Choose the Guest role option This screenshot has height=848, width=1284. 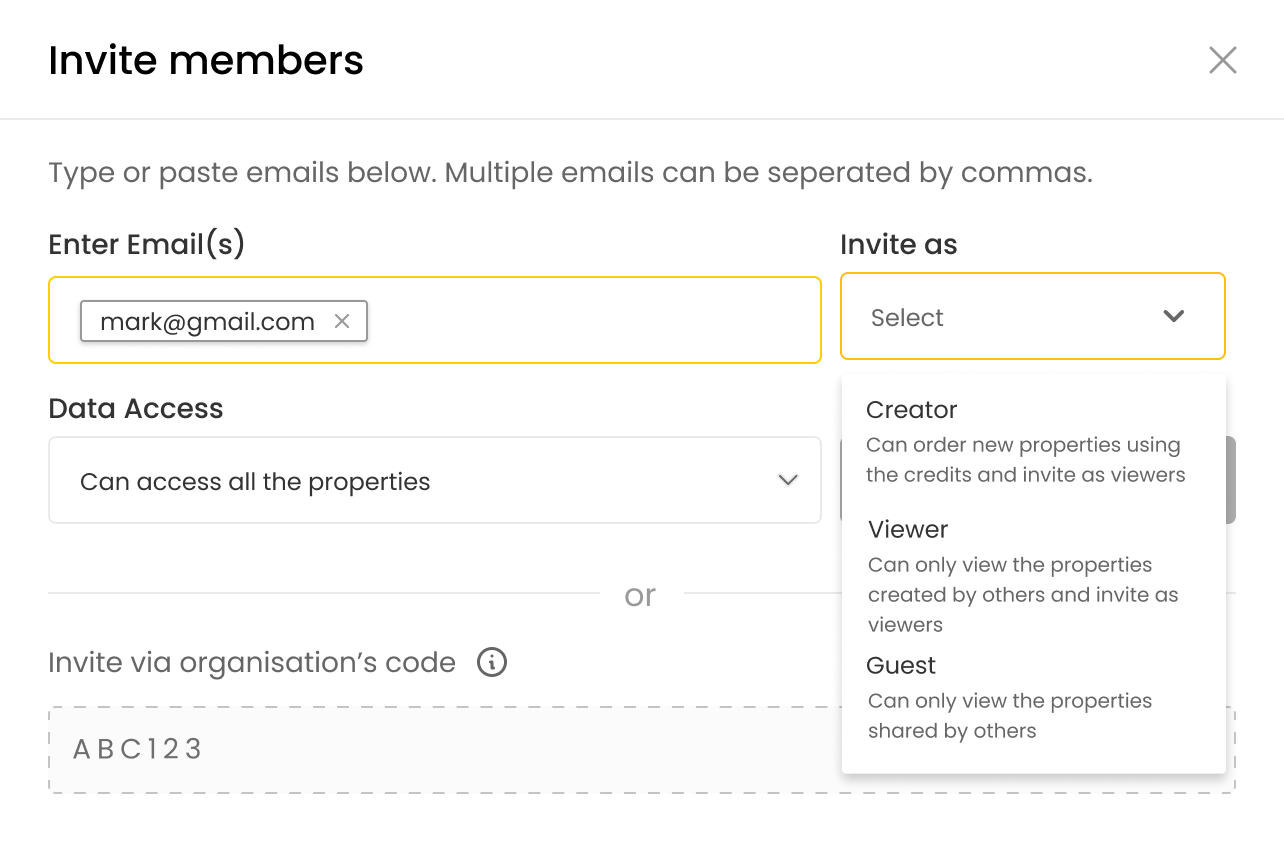(901, 665)
